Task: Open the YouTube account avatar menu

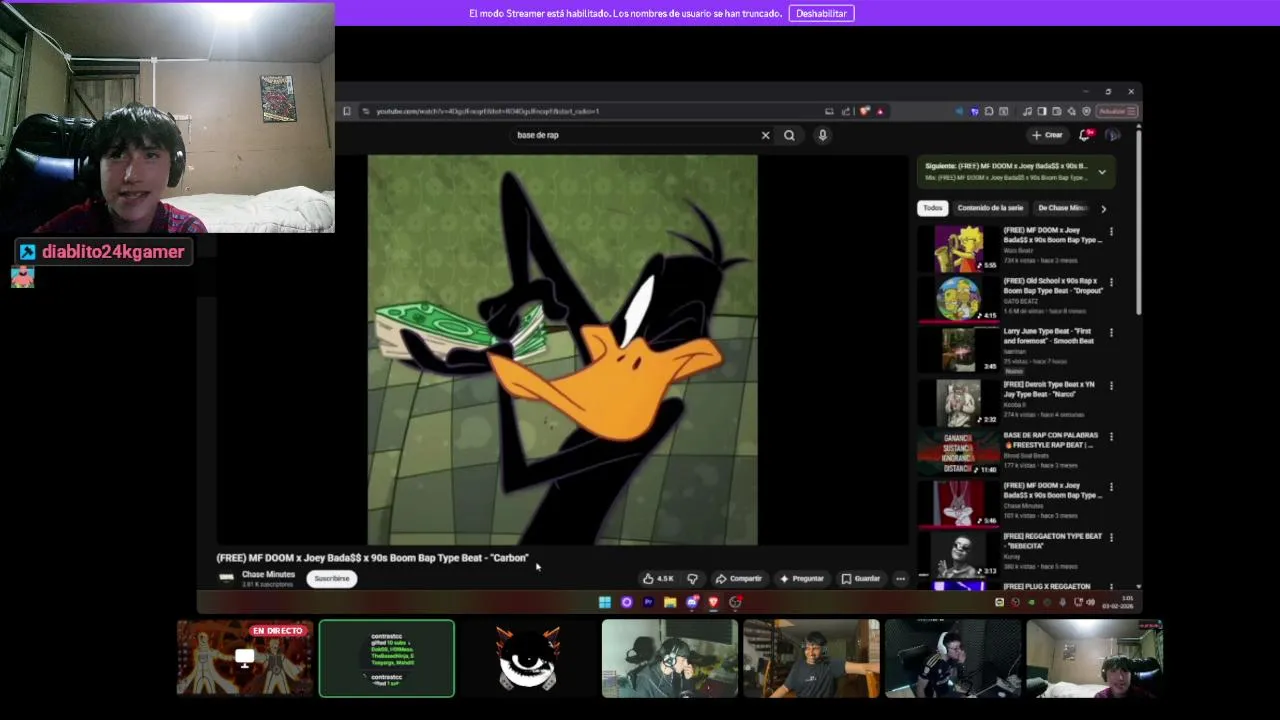Action: 1113,135
